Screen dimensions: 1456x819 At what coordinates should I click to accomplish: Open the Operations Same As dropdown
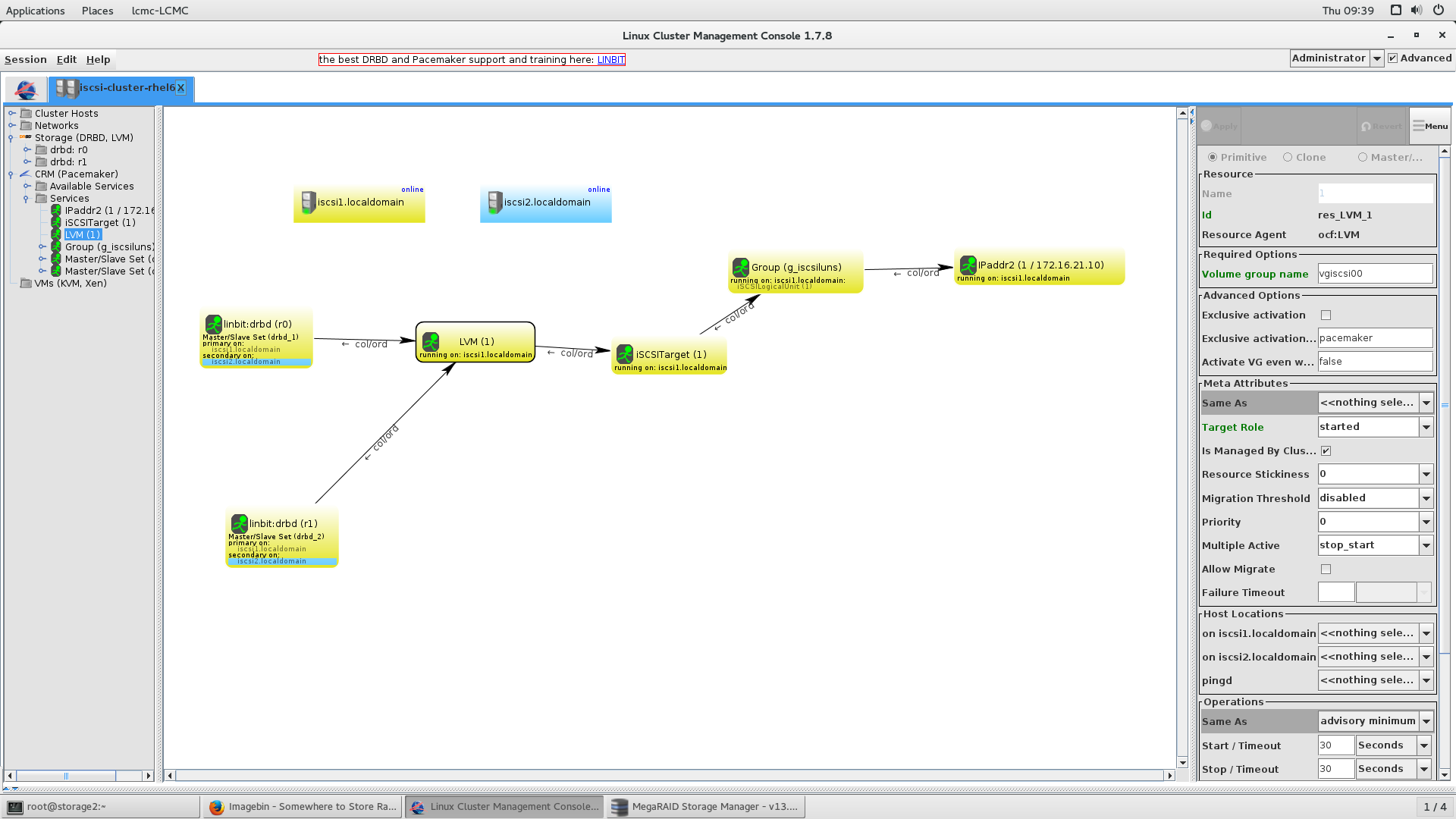1426,721
